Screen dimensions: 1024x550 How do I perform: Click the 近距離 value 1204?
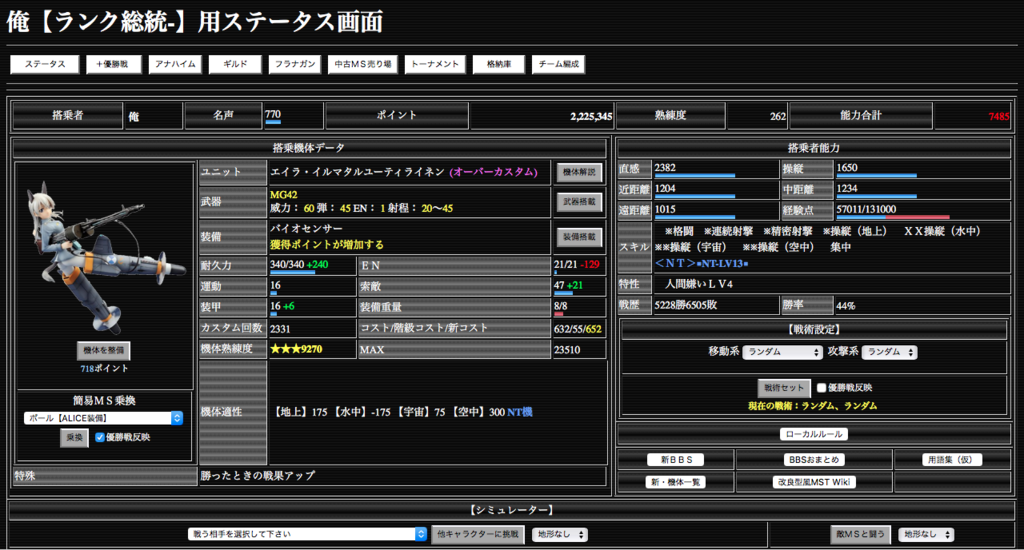click(x=665, y=189)
